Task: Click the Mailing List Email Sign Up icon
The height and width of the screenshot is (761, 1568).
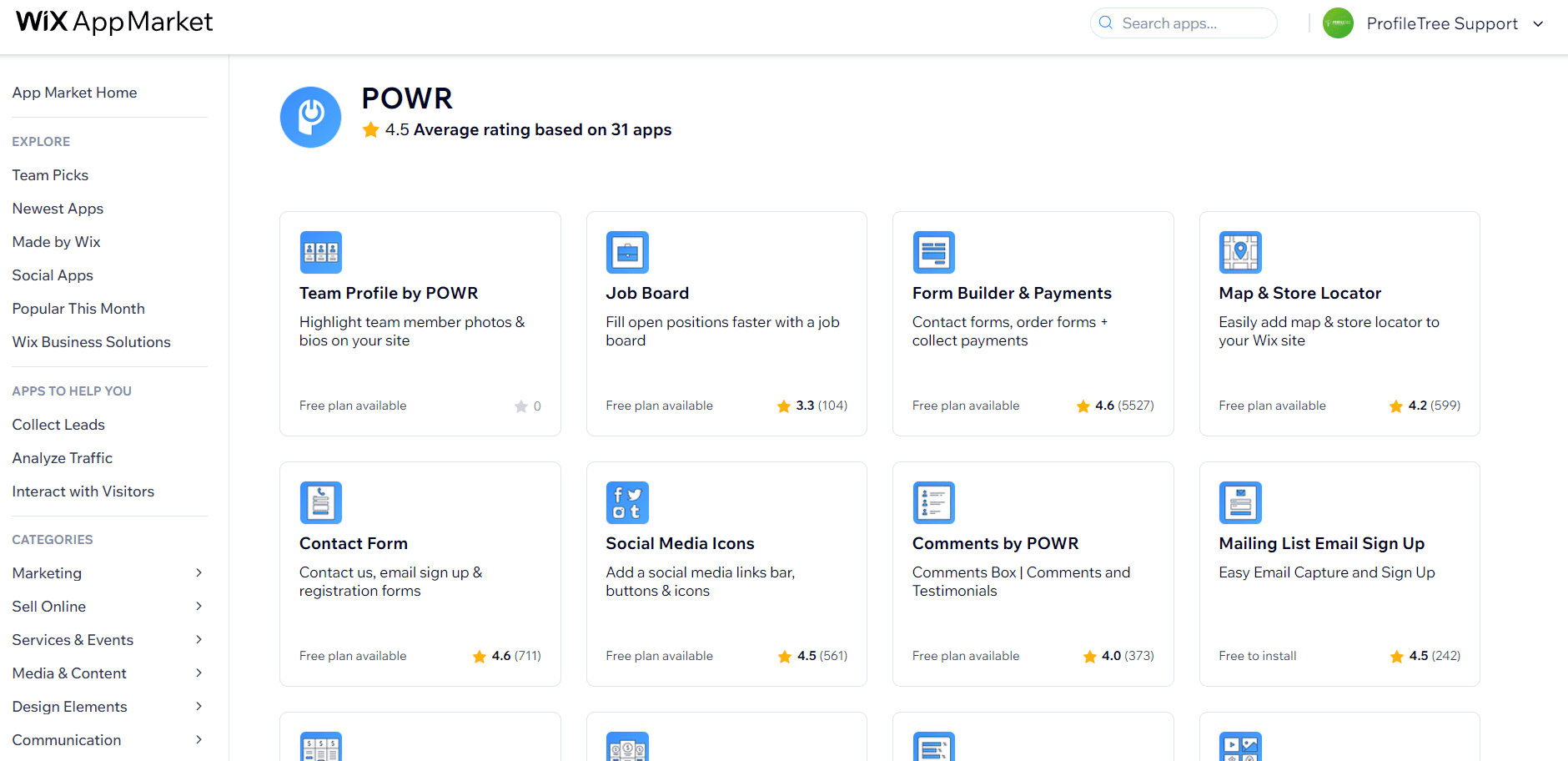Action: (1240, 502)
